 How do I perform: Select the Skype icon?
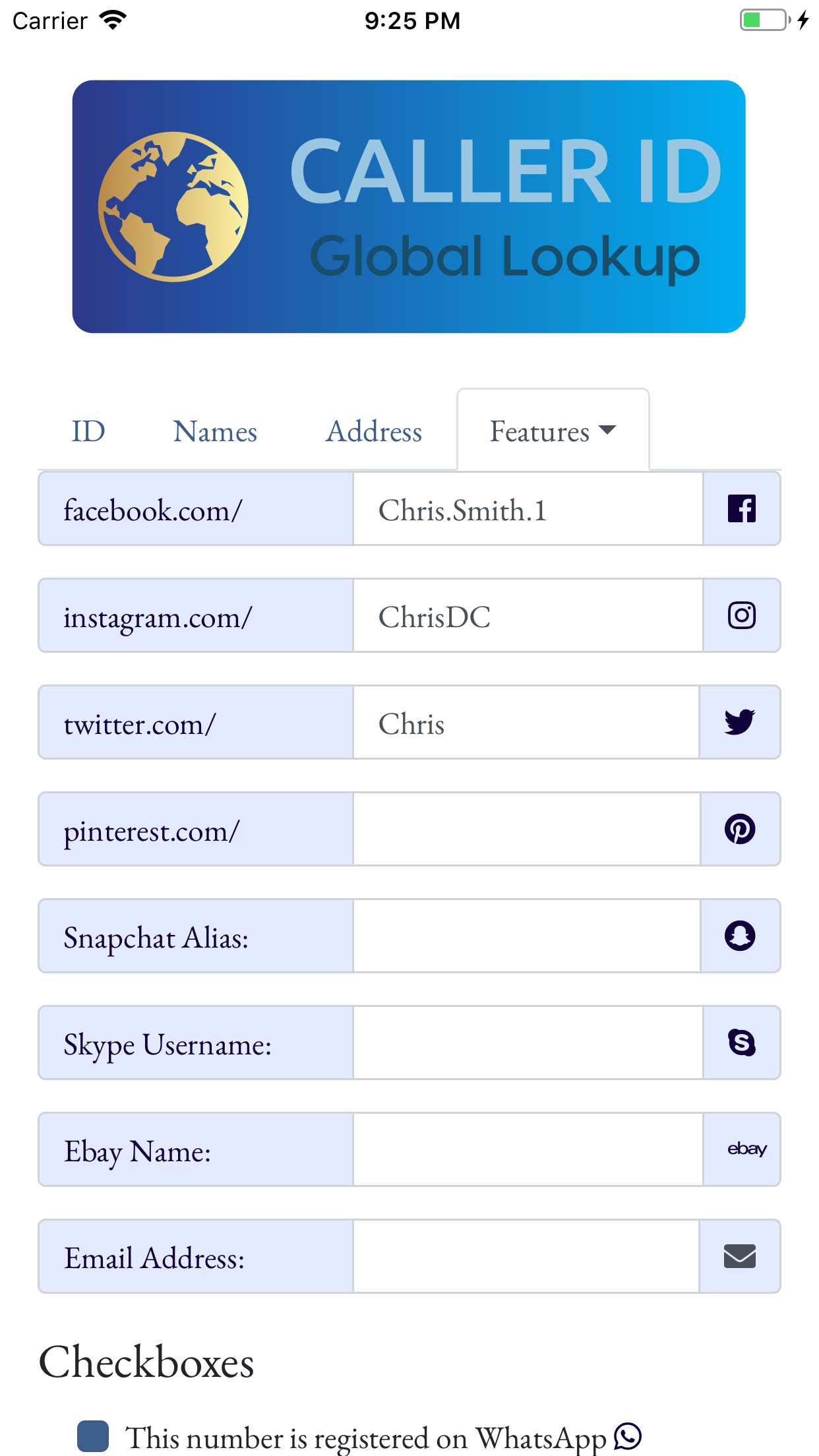tap(741, 1043)
